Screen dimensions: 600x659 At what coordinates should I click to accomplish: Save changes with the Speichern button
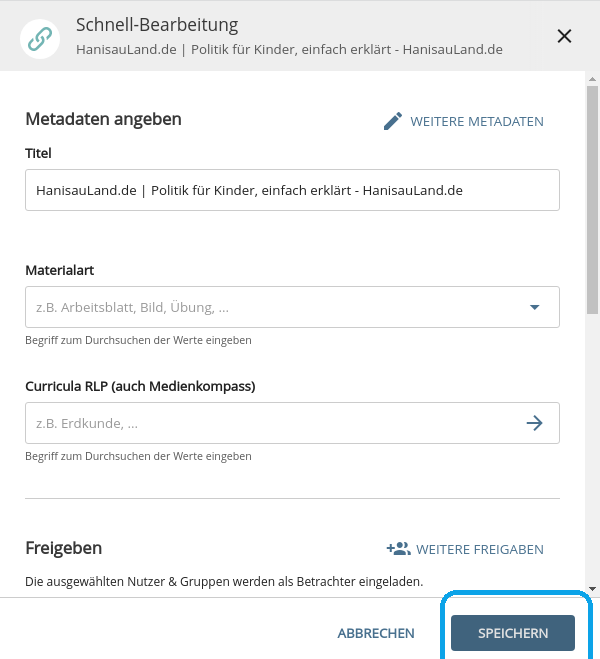point(513,633)
